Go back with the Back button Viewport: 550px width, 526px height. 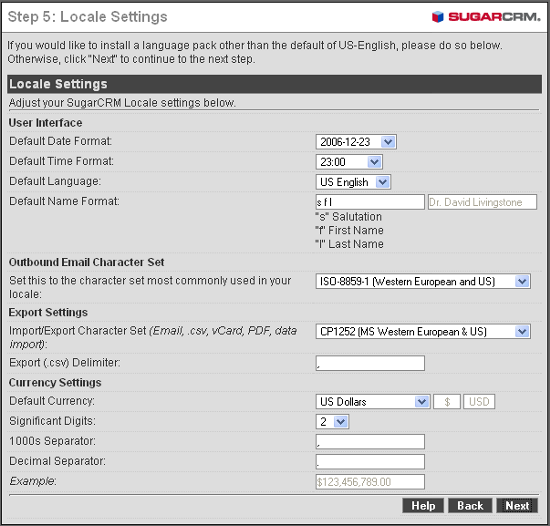tap(470, 506)
